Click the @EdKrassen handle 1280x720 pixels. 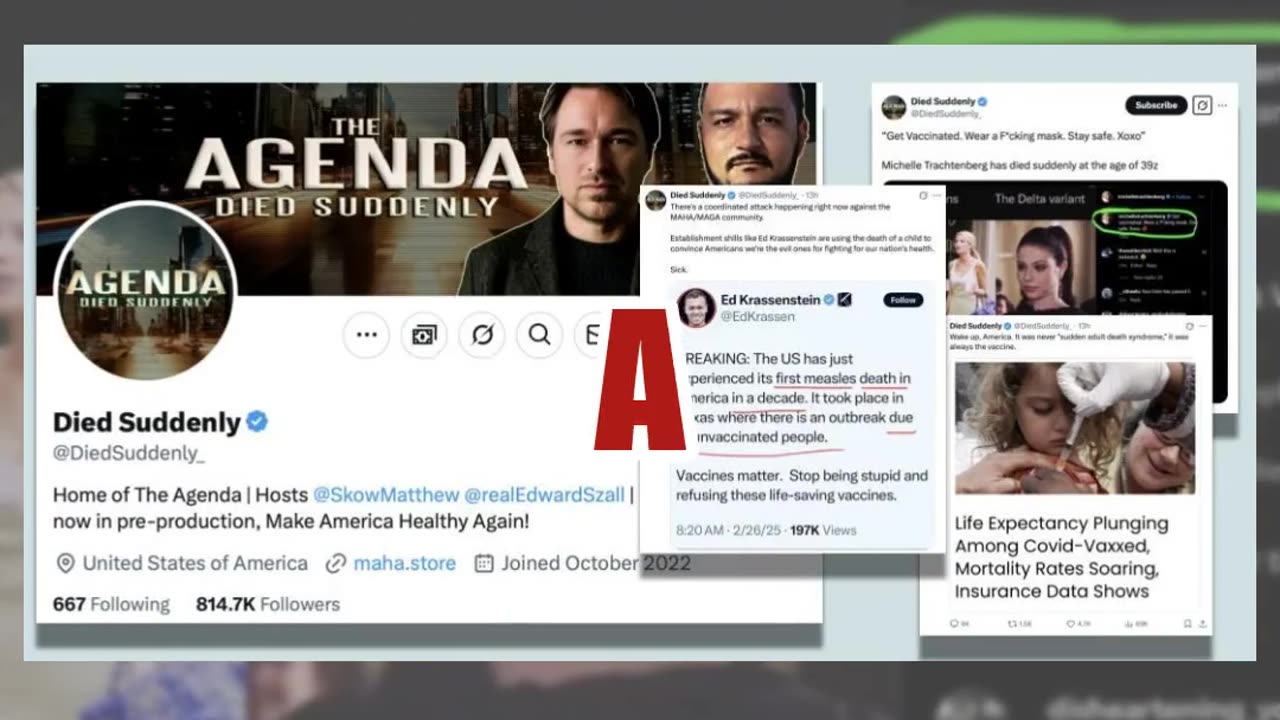click(758, 316)
